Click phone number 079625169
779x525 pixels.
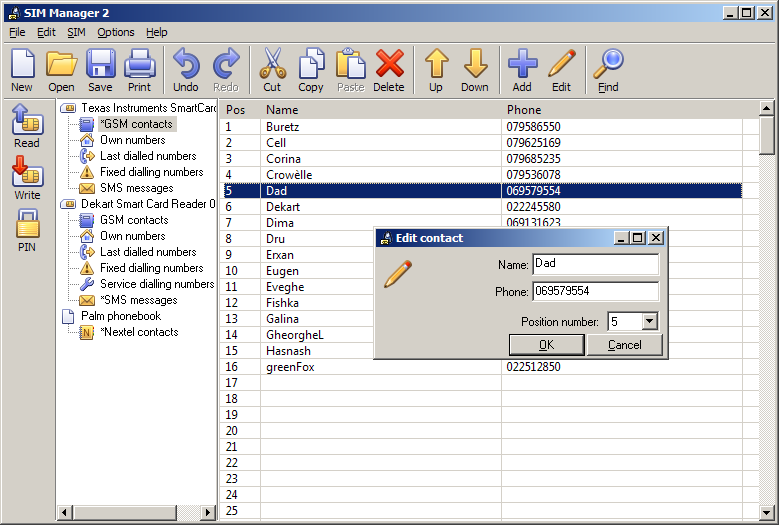(534, 143)
